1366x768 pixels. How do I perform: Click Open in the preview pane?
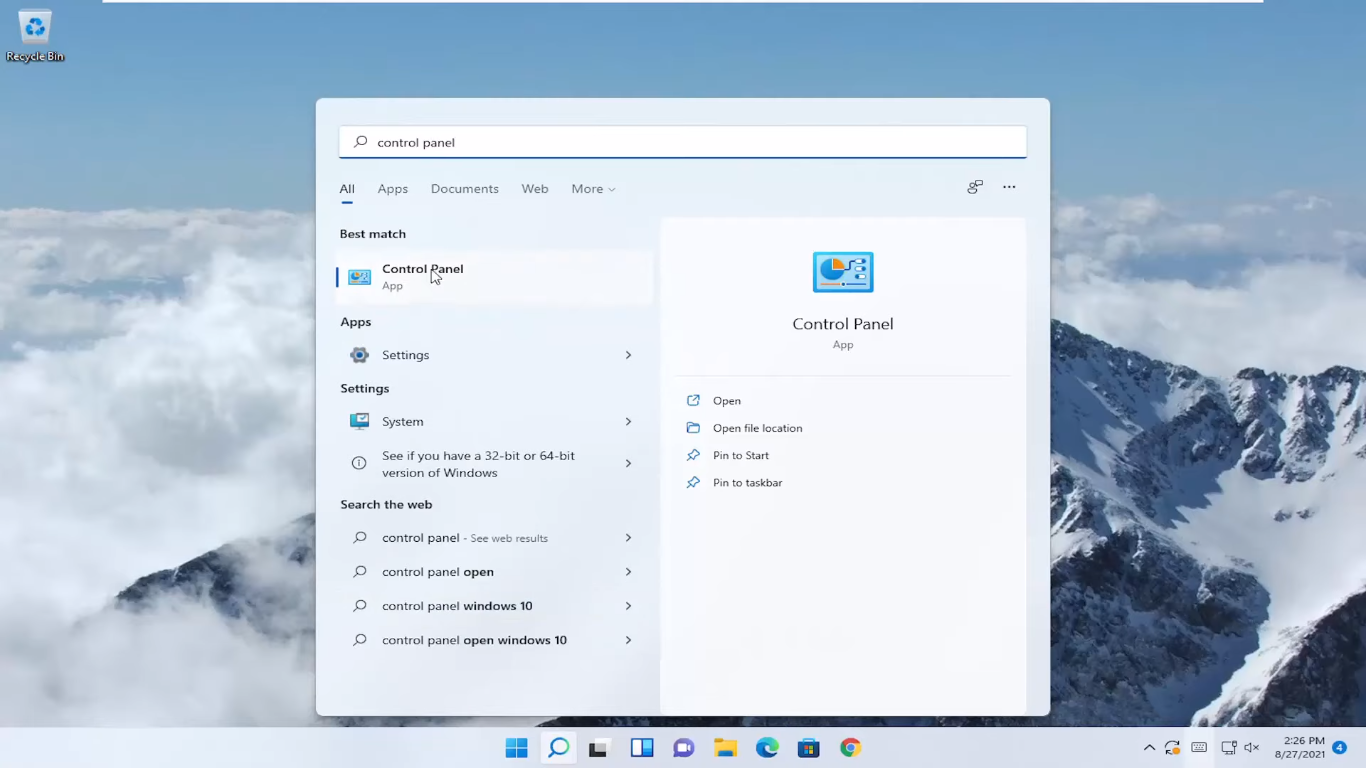(x=727, y=400)
